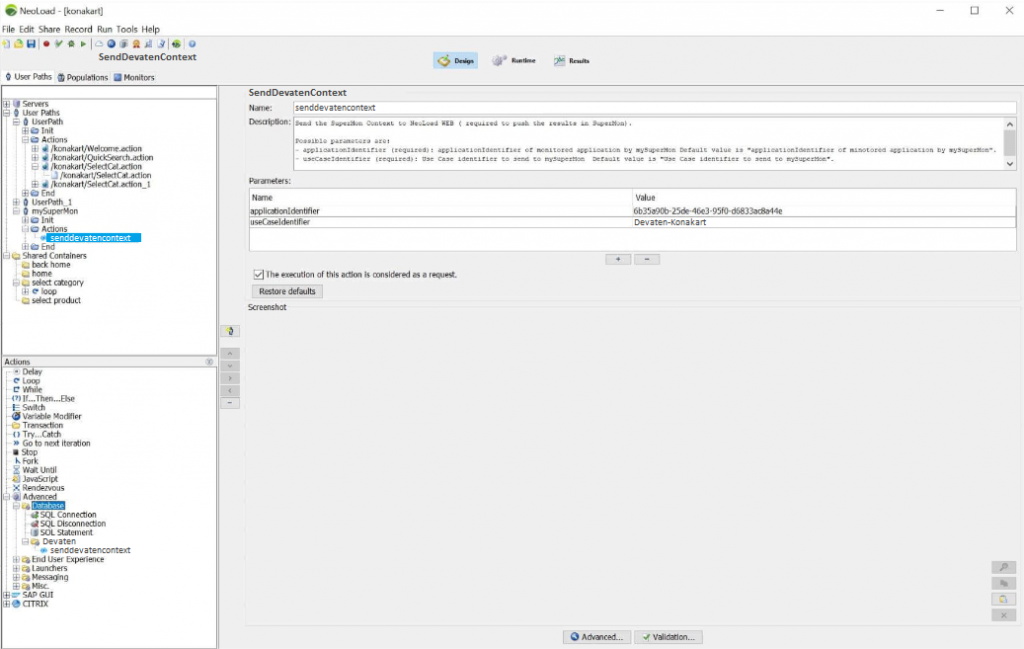Click the Restore defaults button

pyautogui.click(x=287, y=292)
